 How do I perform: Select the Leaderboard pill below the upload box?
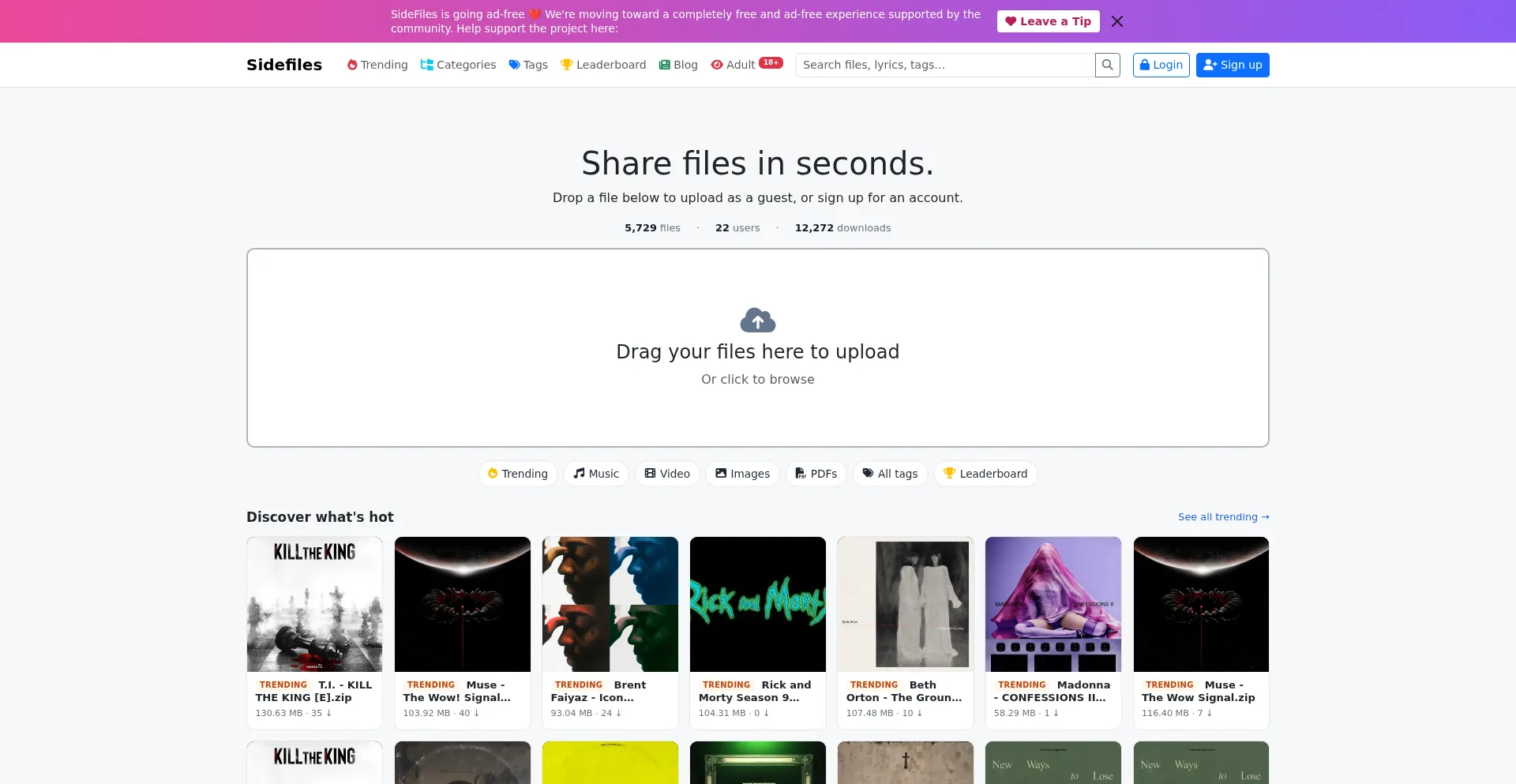pyautogui.click(x=985, y=474)
